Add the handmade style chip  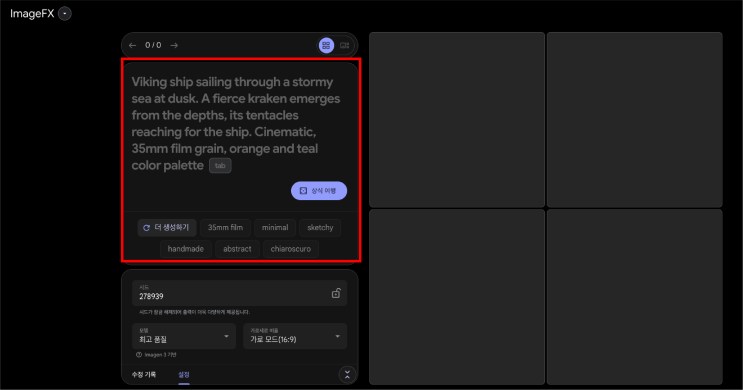click(x=186, y=249)
